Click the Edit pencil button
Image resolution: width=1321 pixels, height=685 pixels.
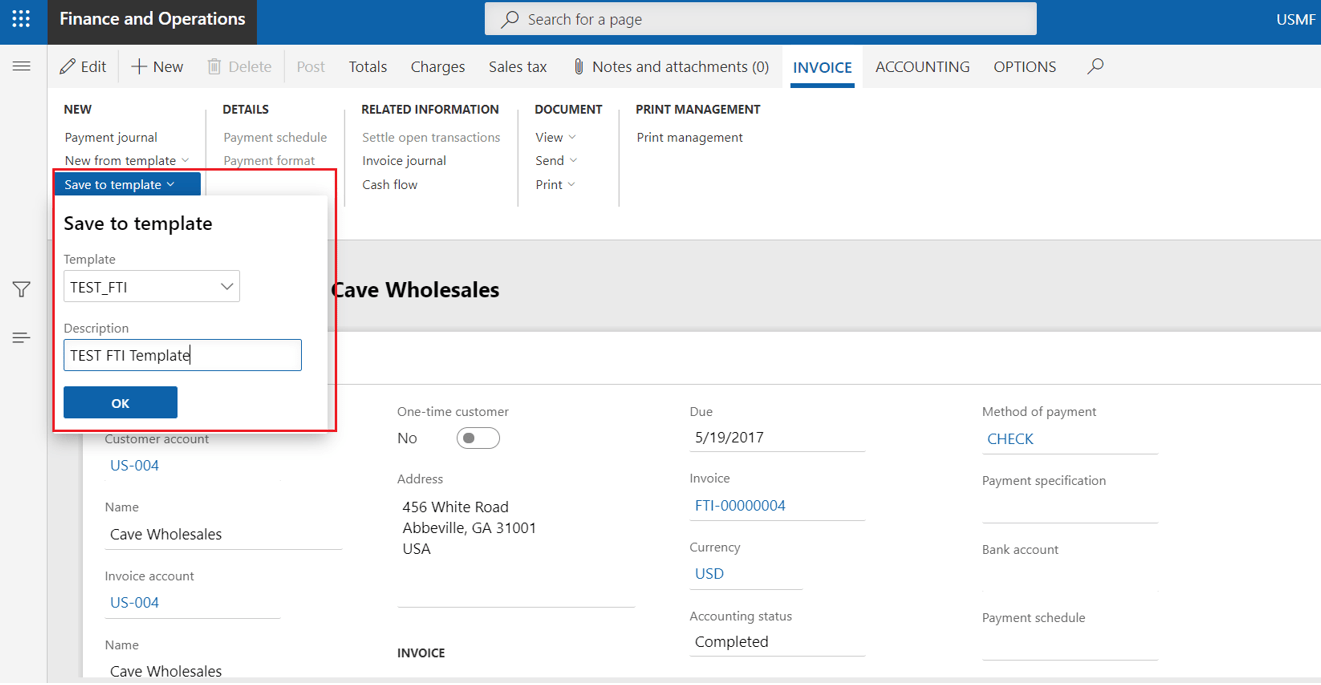[x=83, y=67]
